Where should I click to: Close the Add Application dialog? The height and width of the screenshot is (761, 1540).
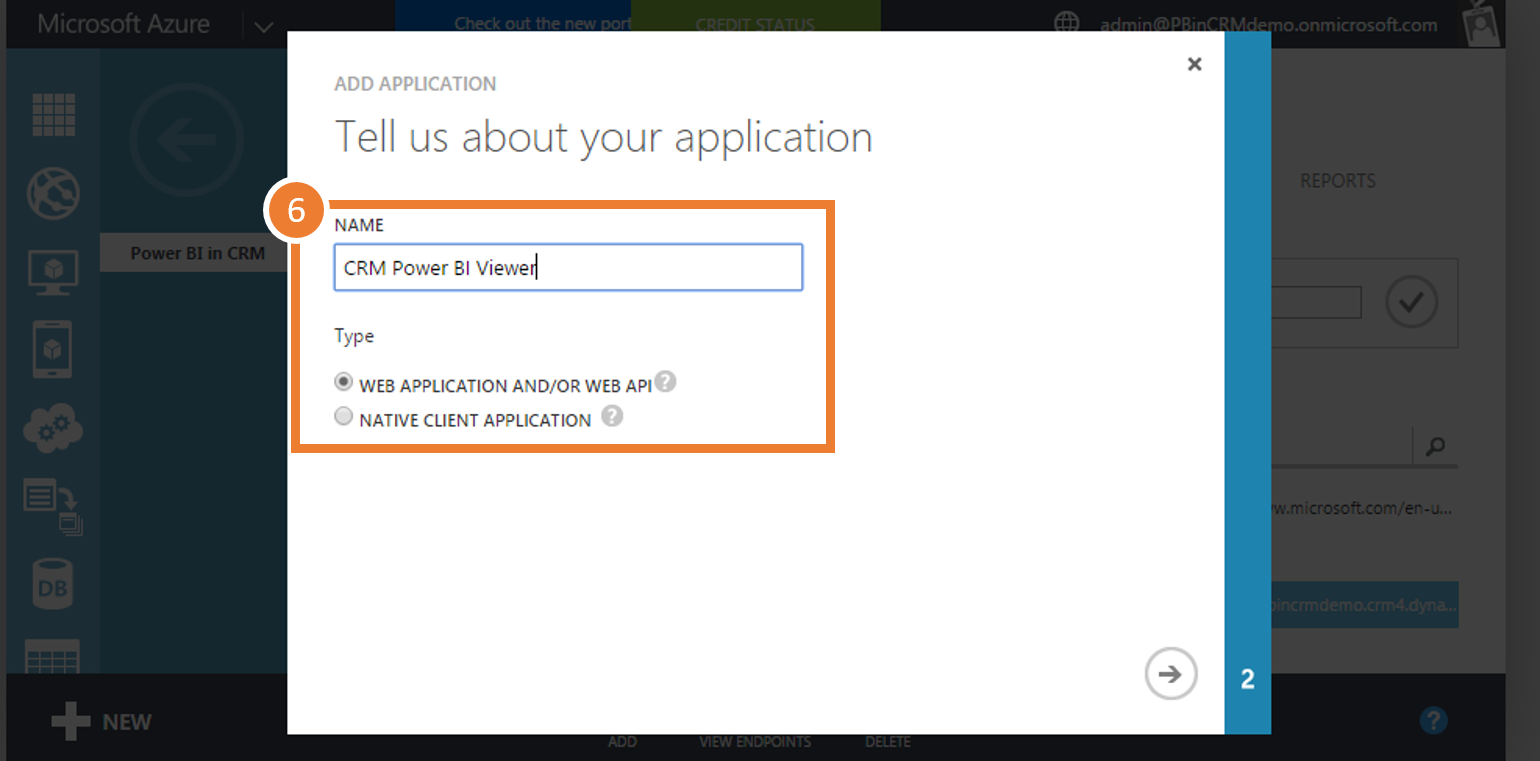pyautogui.click(x=1194, y=64)
